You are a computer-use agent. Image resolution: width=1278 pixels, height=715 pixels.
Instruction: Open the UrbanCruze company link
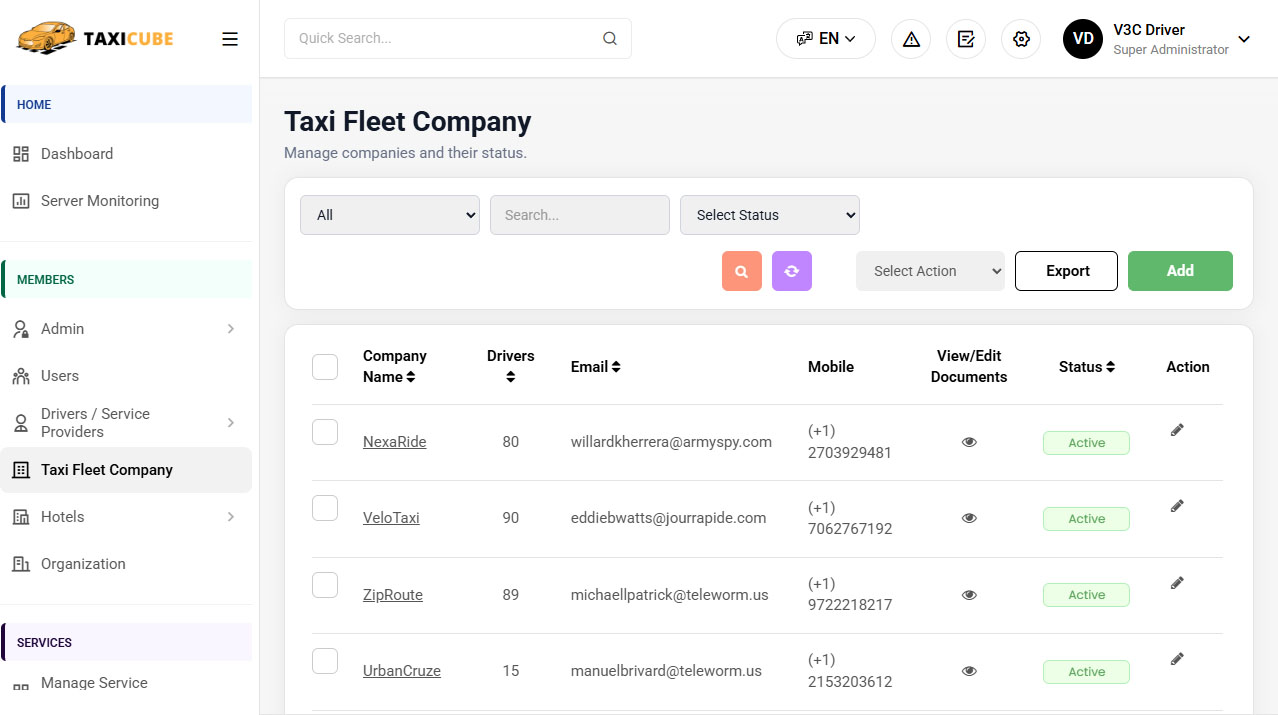click(x=402, y=671)
